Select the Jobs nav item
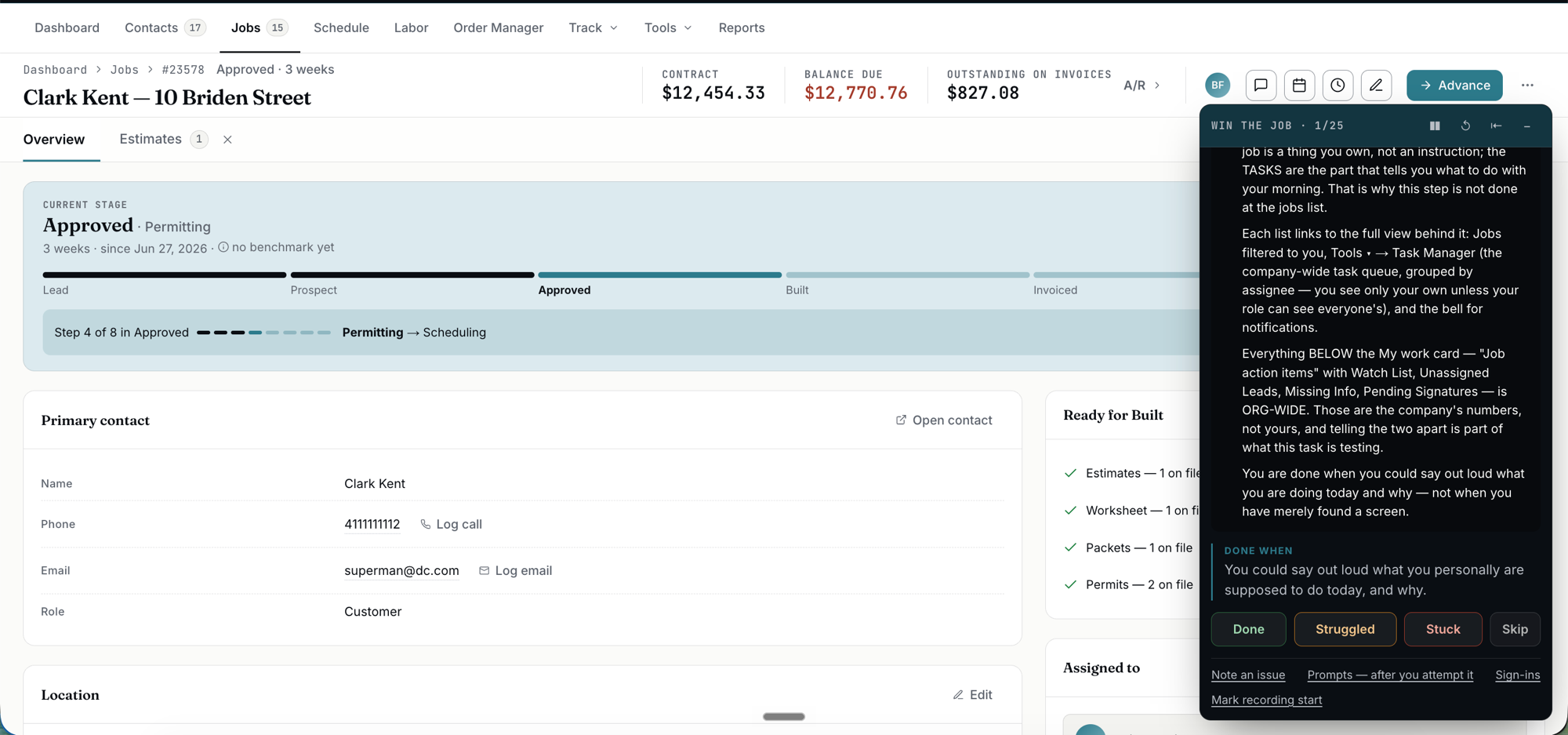This screenshot has width=1568, height=735. (260, 27)
